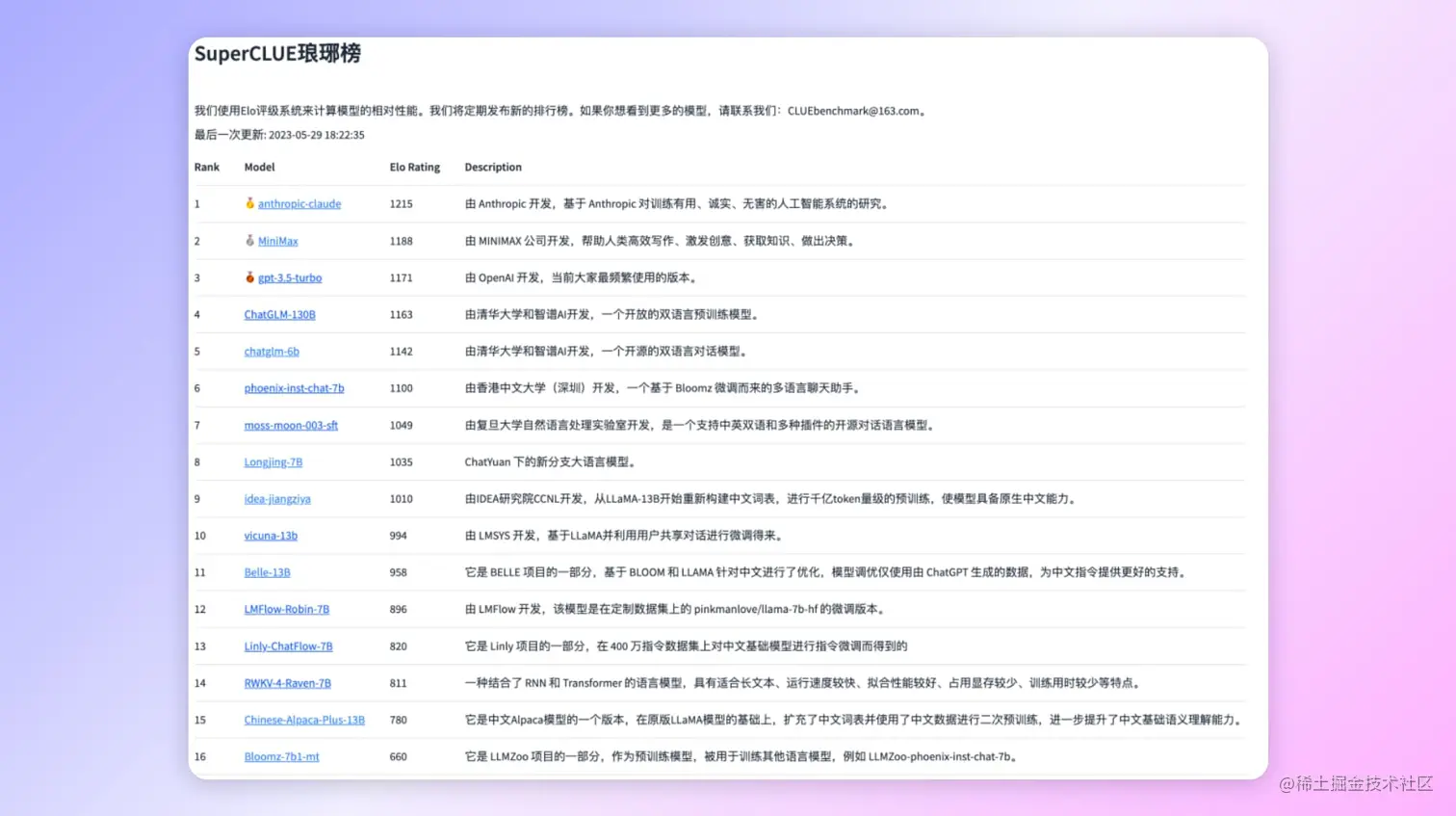Click the Elo rating value 1100
The width and height of the screenshot is (1456, 816).
click(402, 388)
